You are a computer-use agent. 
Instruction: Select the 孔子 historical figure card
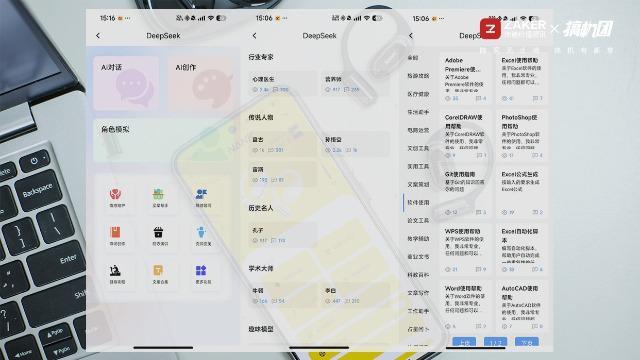tap(282, 235)
